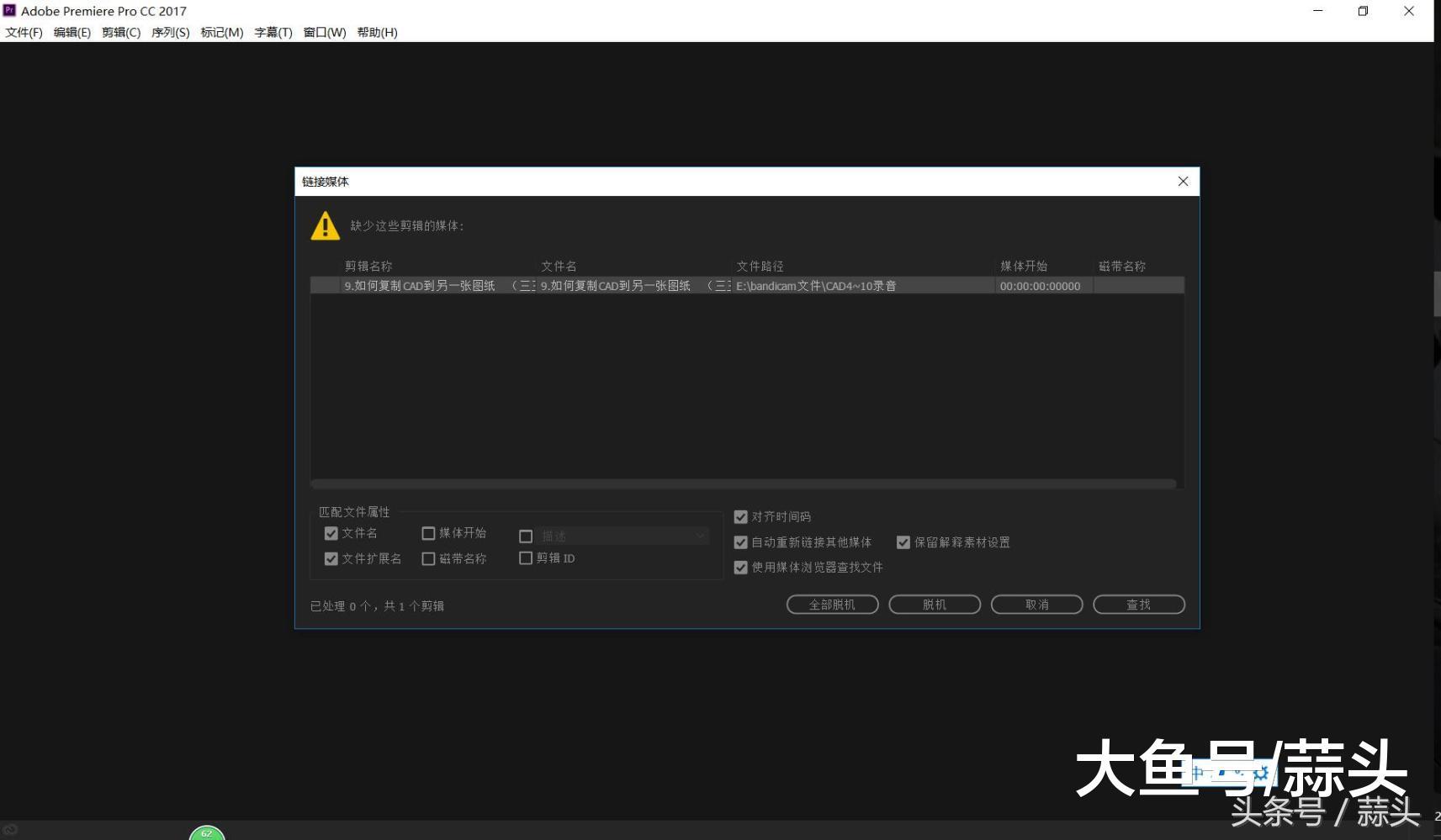Open the 窗口(W) menu

pyautogui.click(x=325, y=32)
